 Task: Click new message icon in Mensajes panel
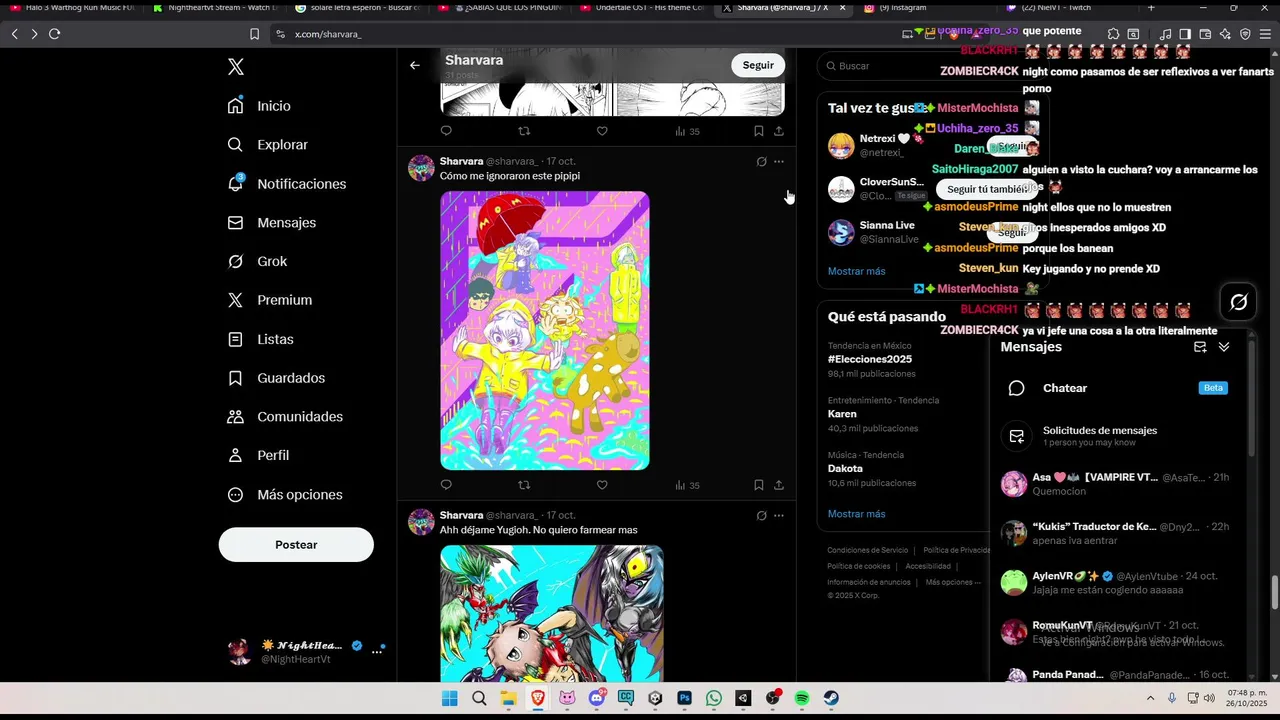click(x=1200, y=347)
